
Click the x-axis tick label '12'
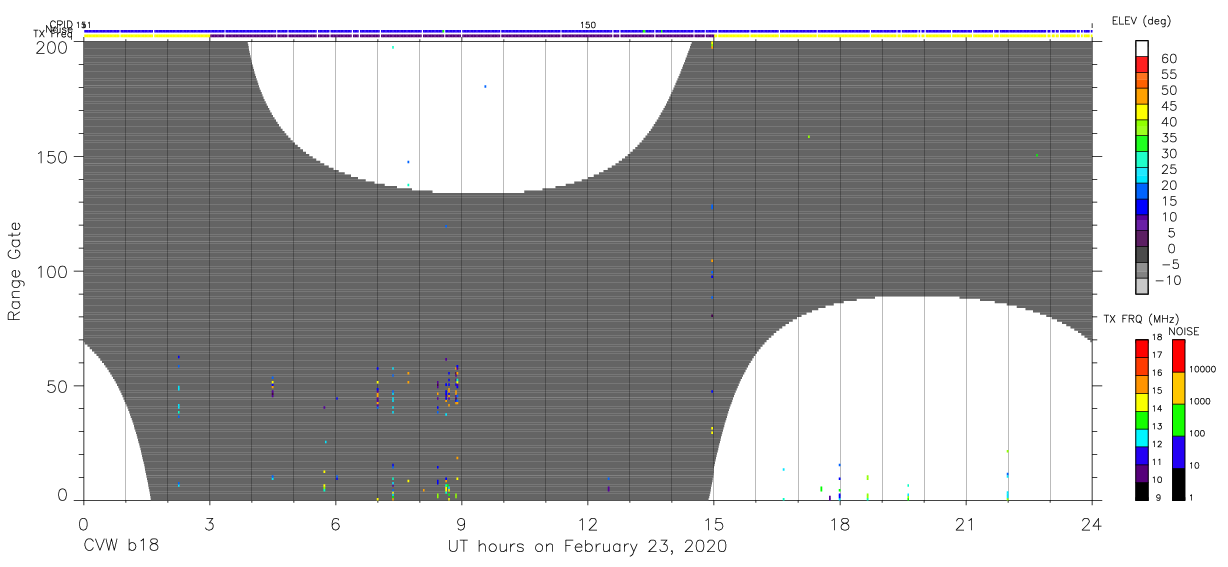[587, 523]
